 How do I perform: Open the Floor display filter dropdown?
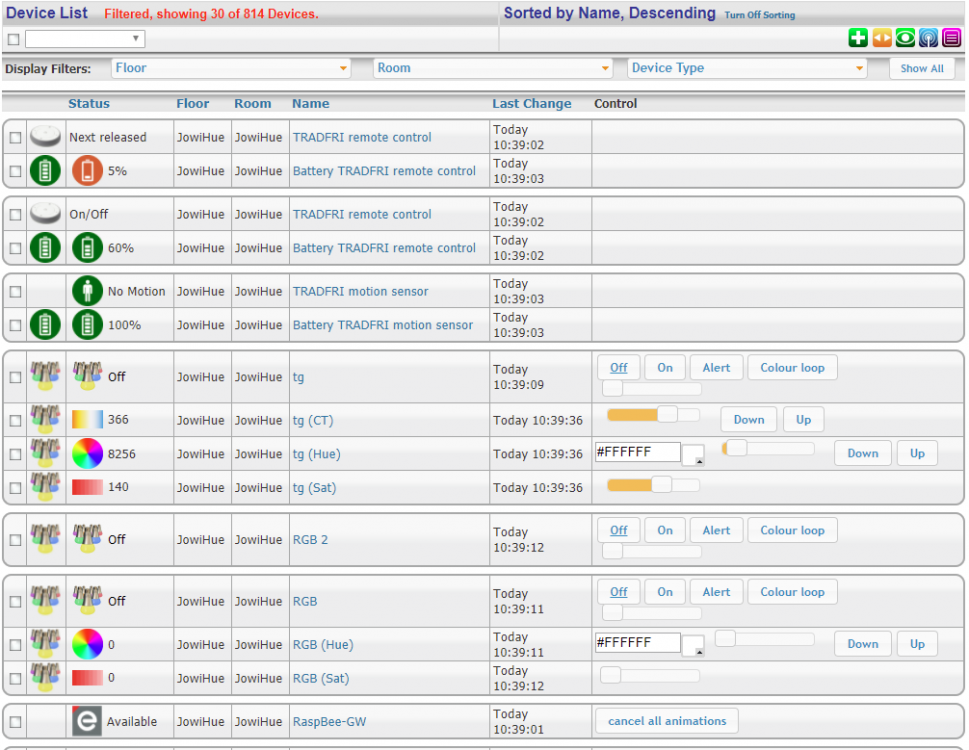click(231, 68)
